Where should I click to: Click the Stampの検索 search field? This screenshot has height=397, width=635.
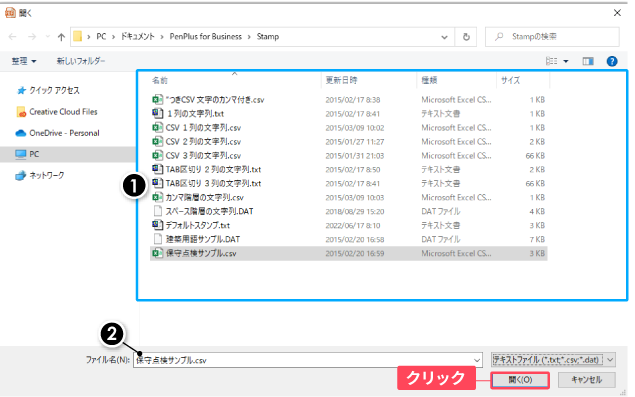point(552,37)
